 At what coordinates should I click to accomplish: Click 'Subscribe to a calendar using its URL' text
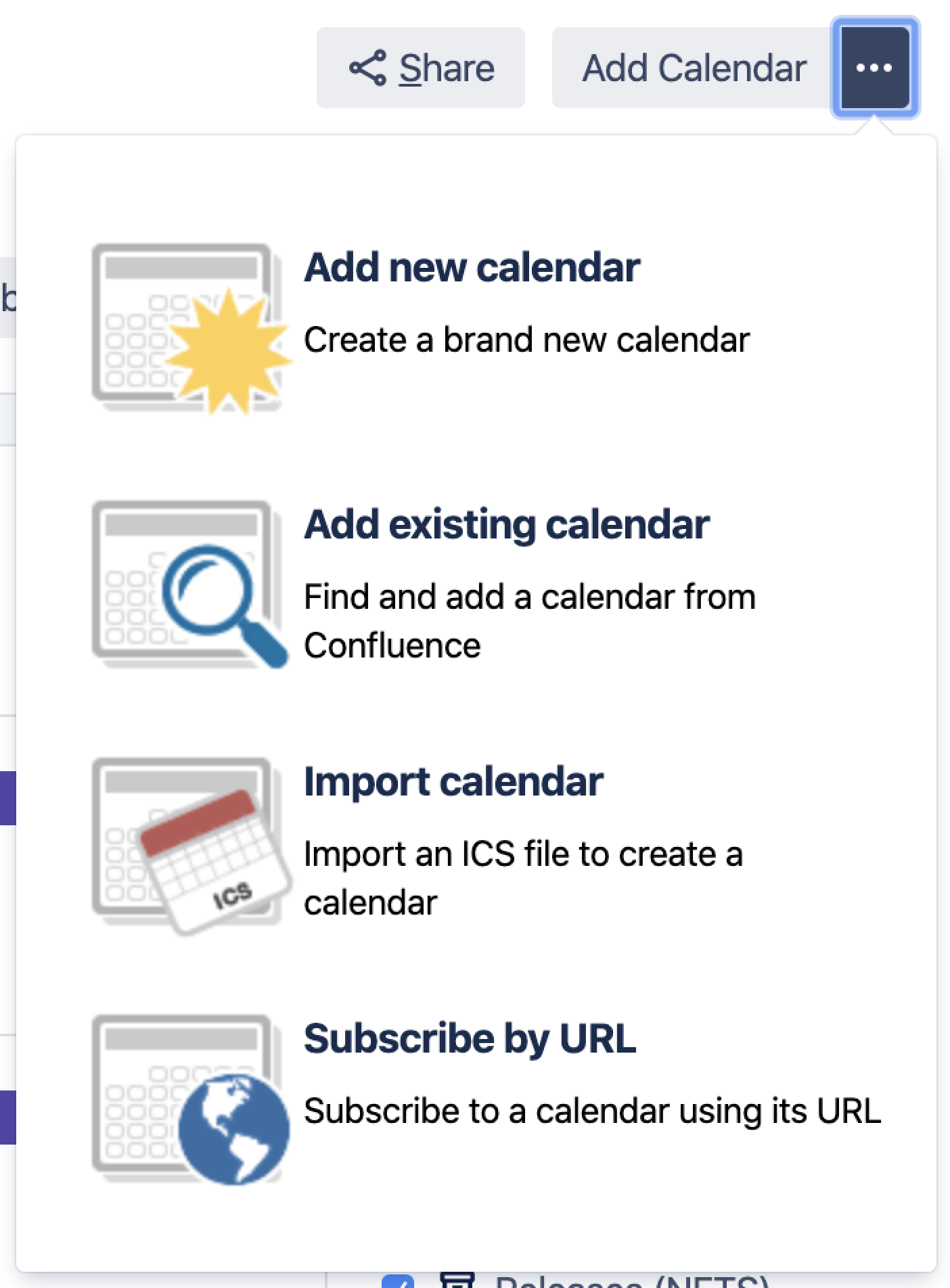[592, 1111]
